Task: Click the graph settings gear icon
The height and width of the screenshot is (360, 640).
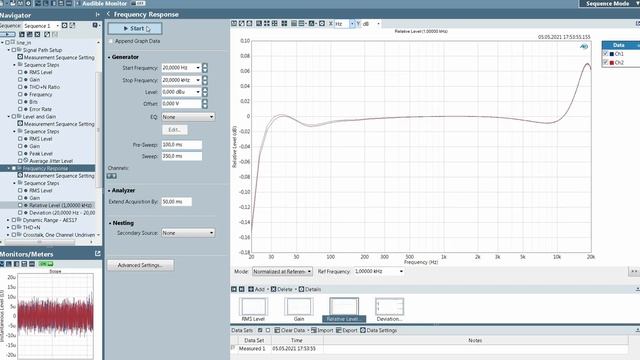Action: pyautogui.click(x=322, y=24)
